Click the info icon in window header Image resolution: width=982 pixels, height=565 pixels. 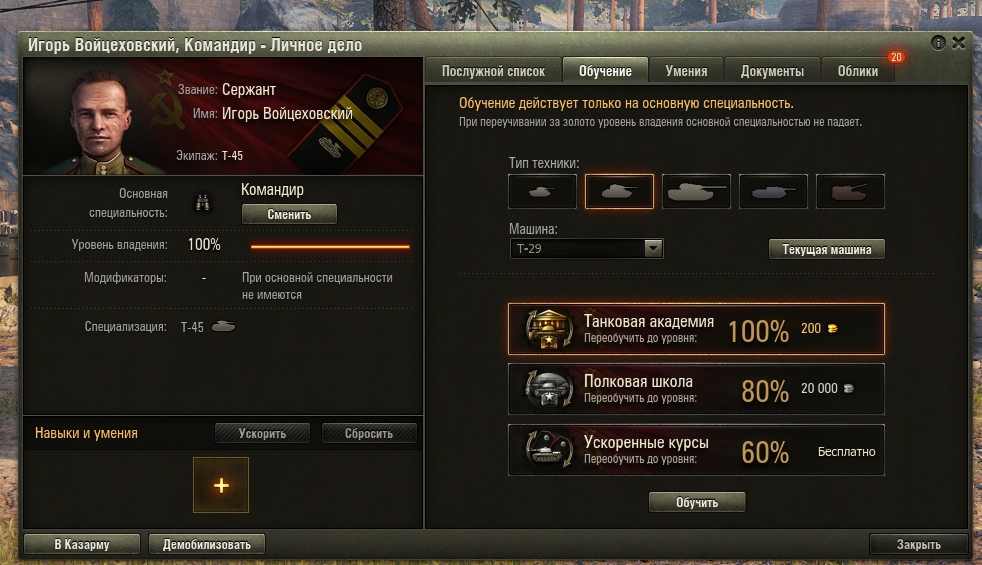pyautogui.click(x=938, y=43)
